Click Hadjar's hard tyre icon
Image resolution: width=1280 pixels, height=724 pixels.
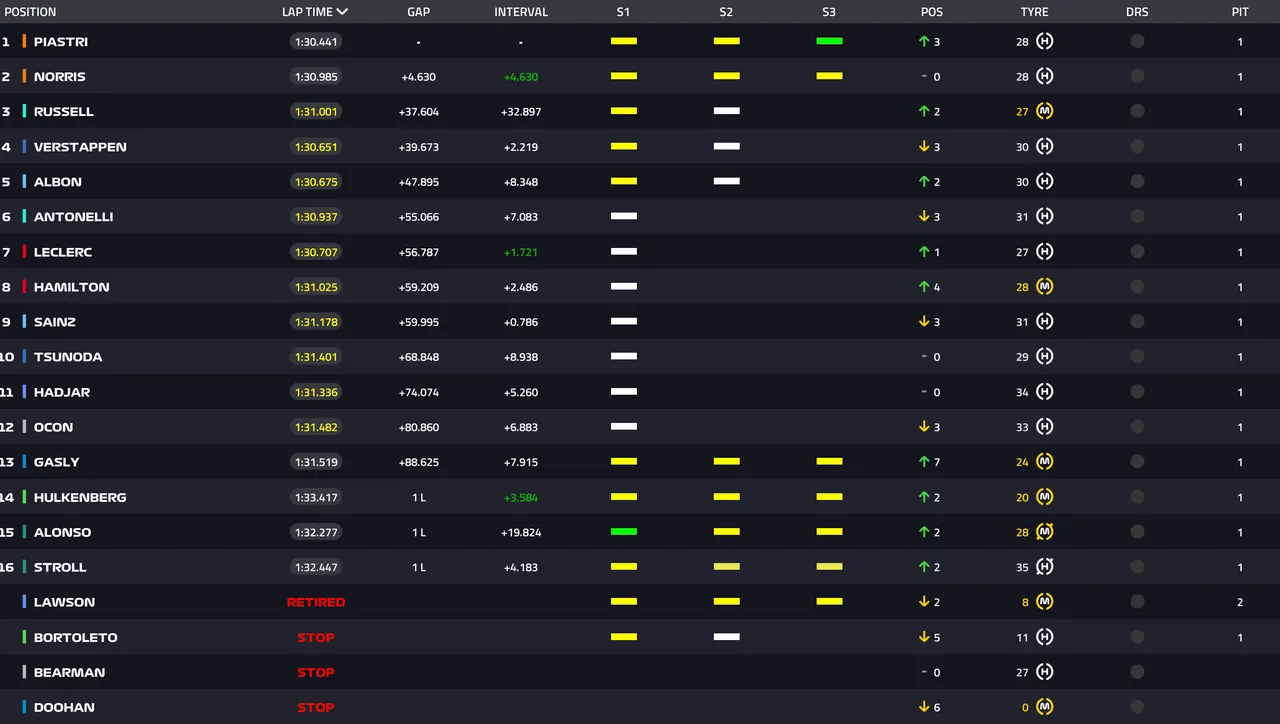coord(1045,391)
